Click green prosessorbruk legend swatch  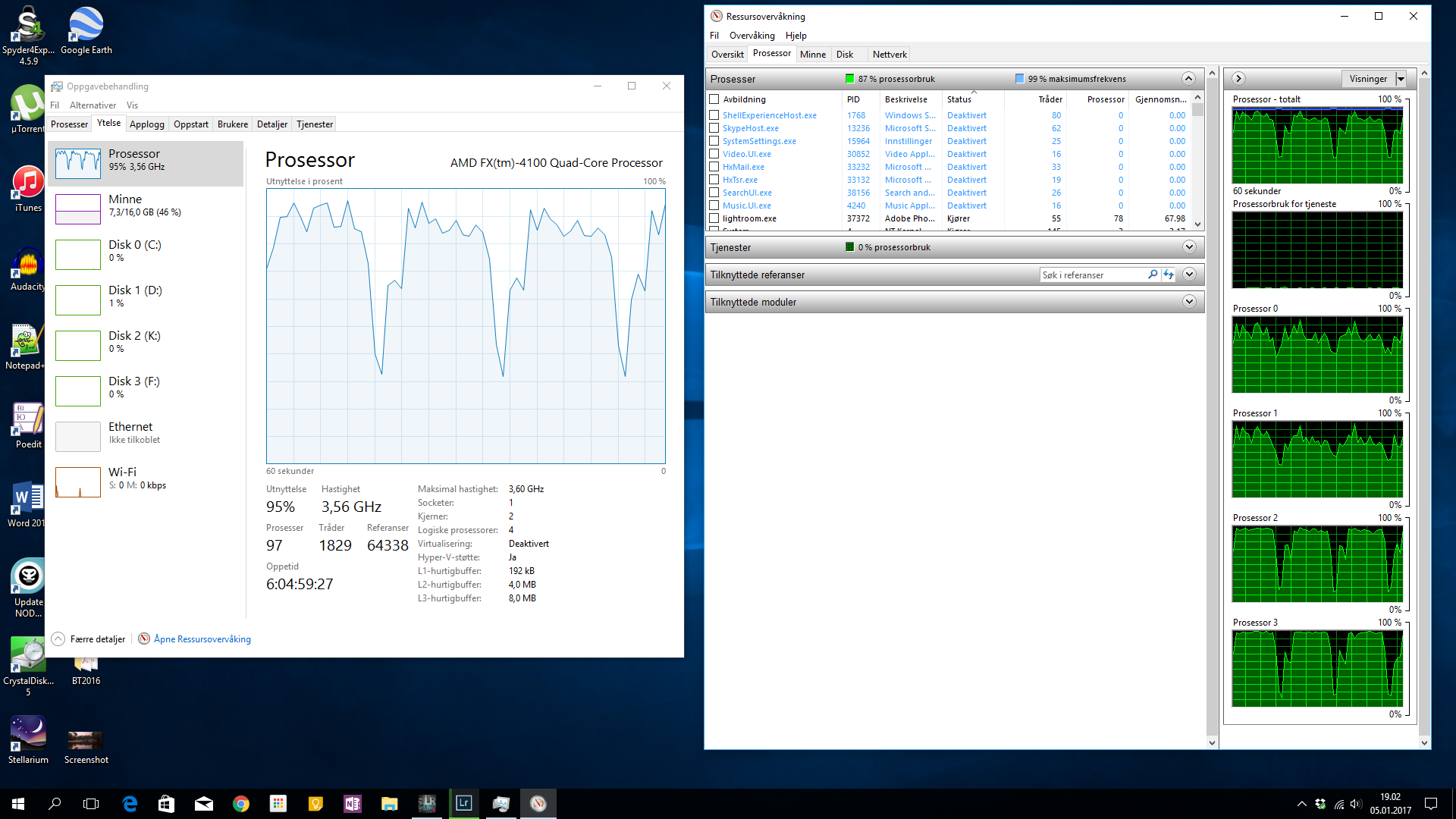click(x=849, y=79)
